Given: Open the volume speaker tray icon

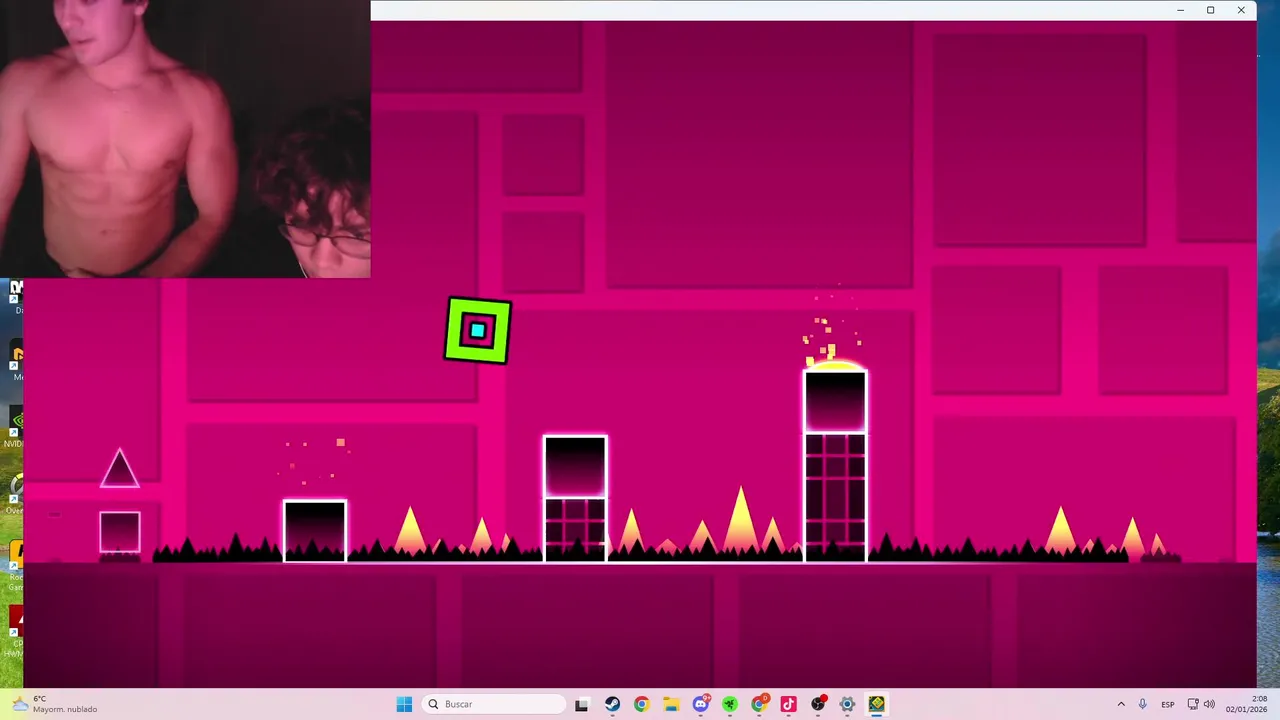Looking at the screenshot, I should pyautogui.click(x=1209, y=704).
